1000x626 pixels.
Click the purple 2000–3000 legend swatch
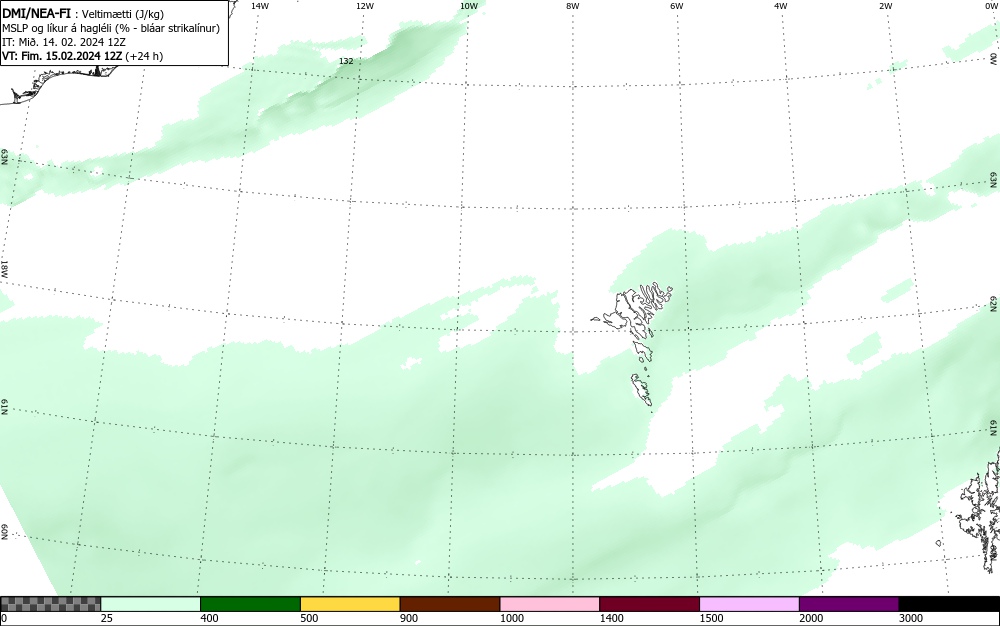point(849,604)
